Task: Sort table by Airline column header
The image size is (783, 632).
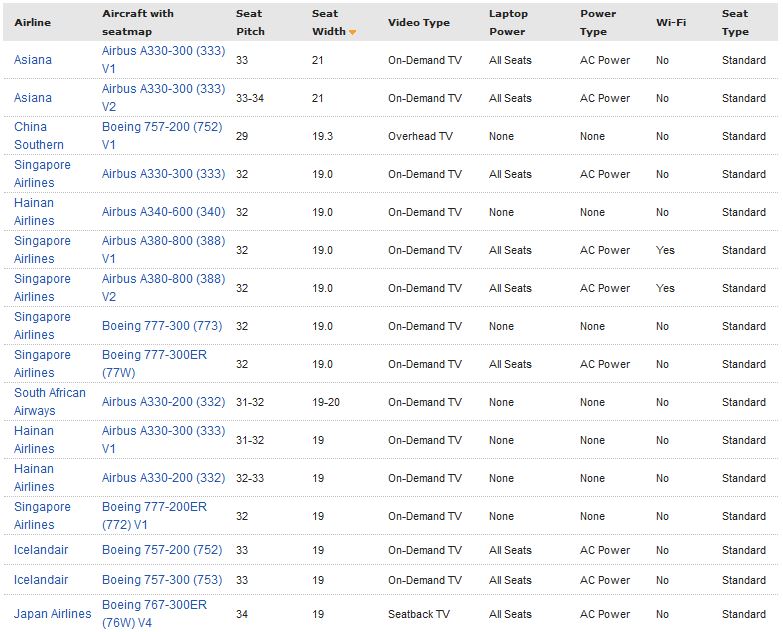Action: [32, 22]
